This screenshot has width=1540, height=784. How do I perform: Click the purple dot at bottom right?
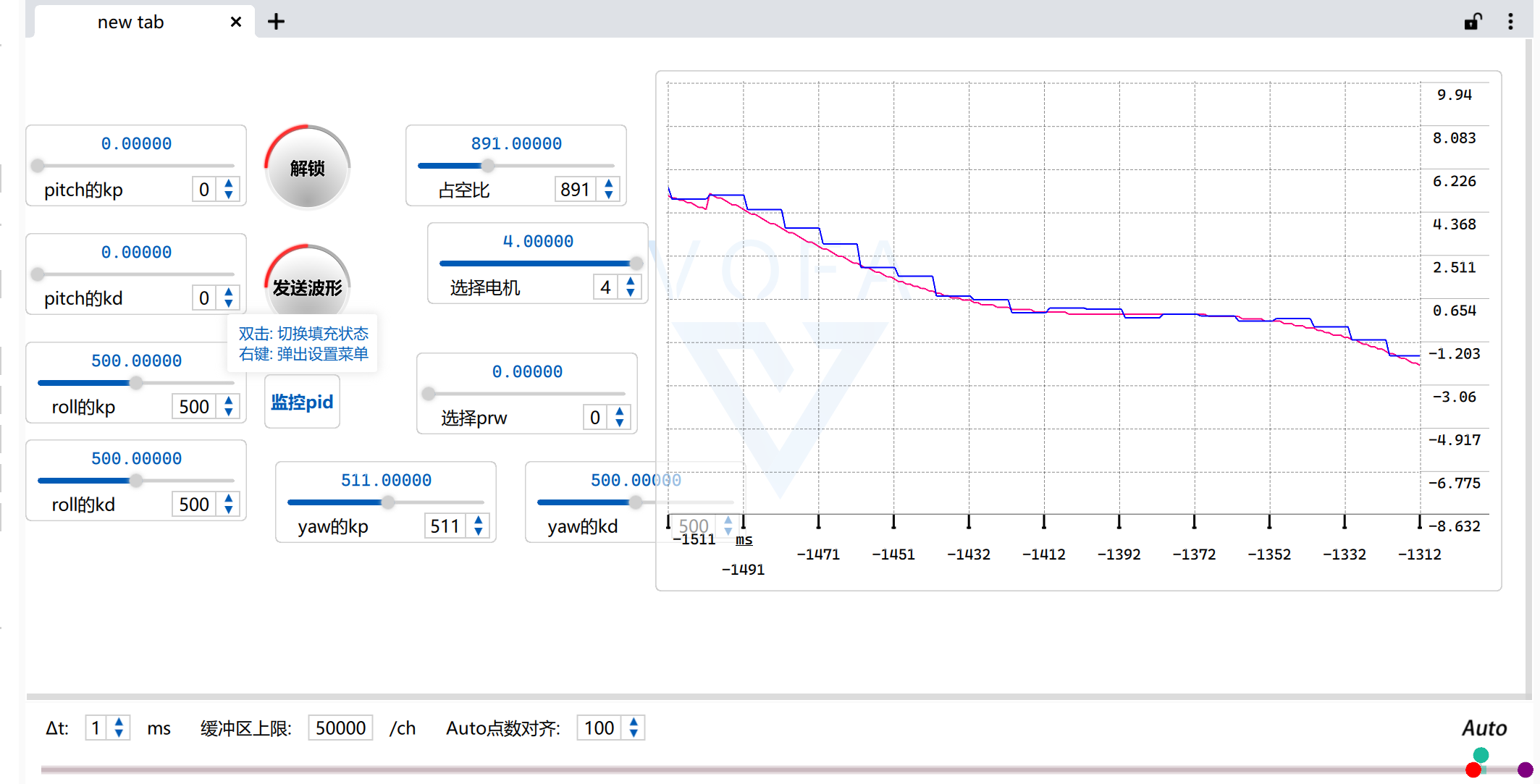pos(1525,770)
